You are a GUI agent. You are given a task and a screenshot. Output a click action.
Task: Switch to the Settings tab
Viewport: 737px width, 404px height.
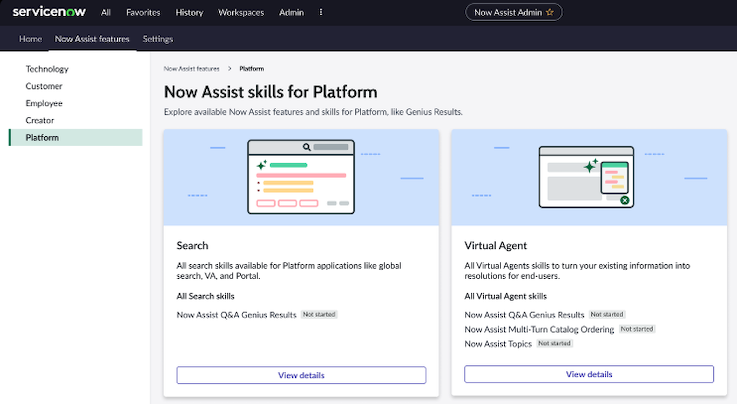(158, 39)
